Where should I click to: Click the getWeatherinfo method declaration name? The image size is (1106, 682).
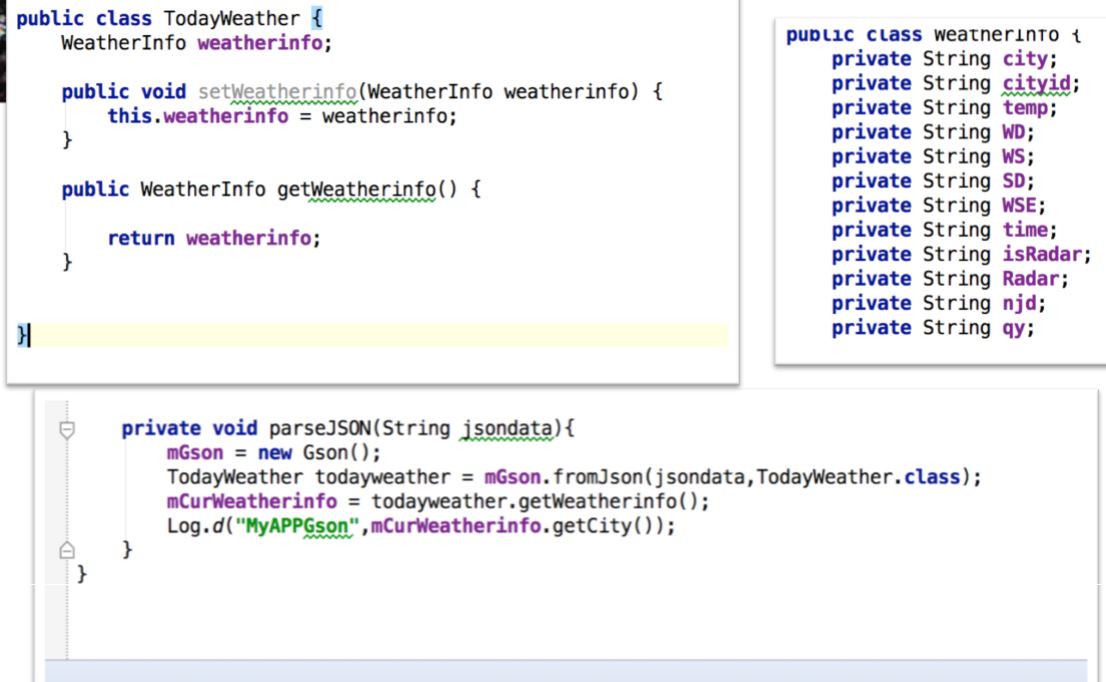[357, 189]
